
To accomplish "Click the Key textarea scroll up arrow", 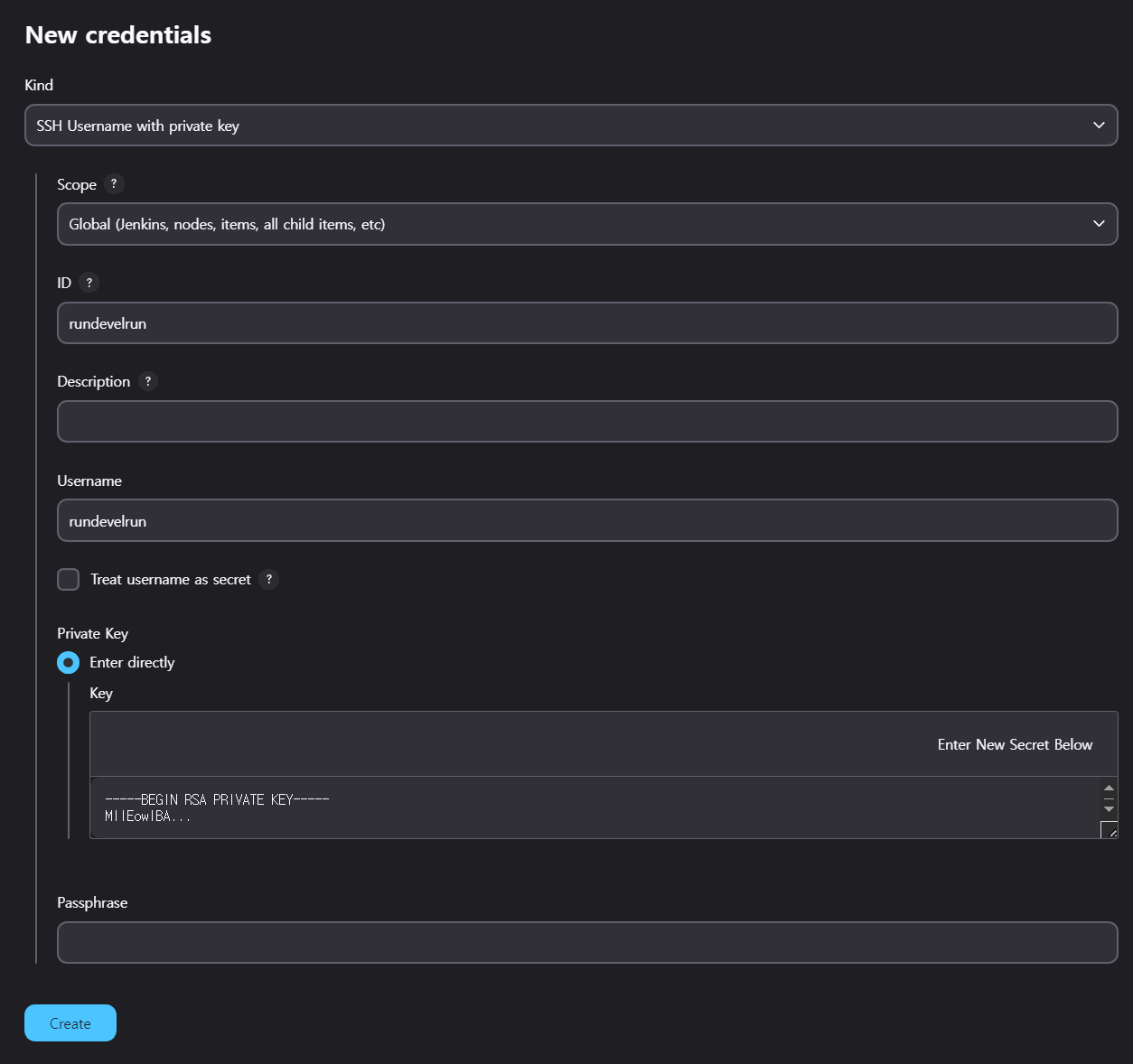I will click(1110, 789).
